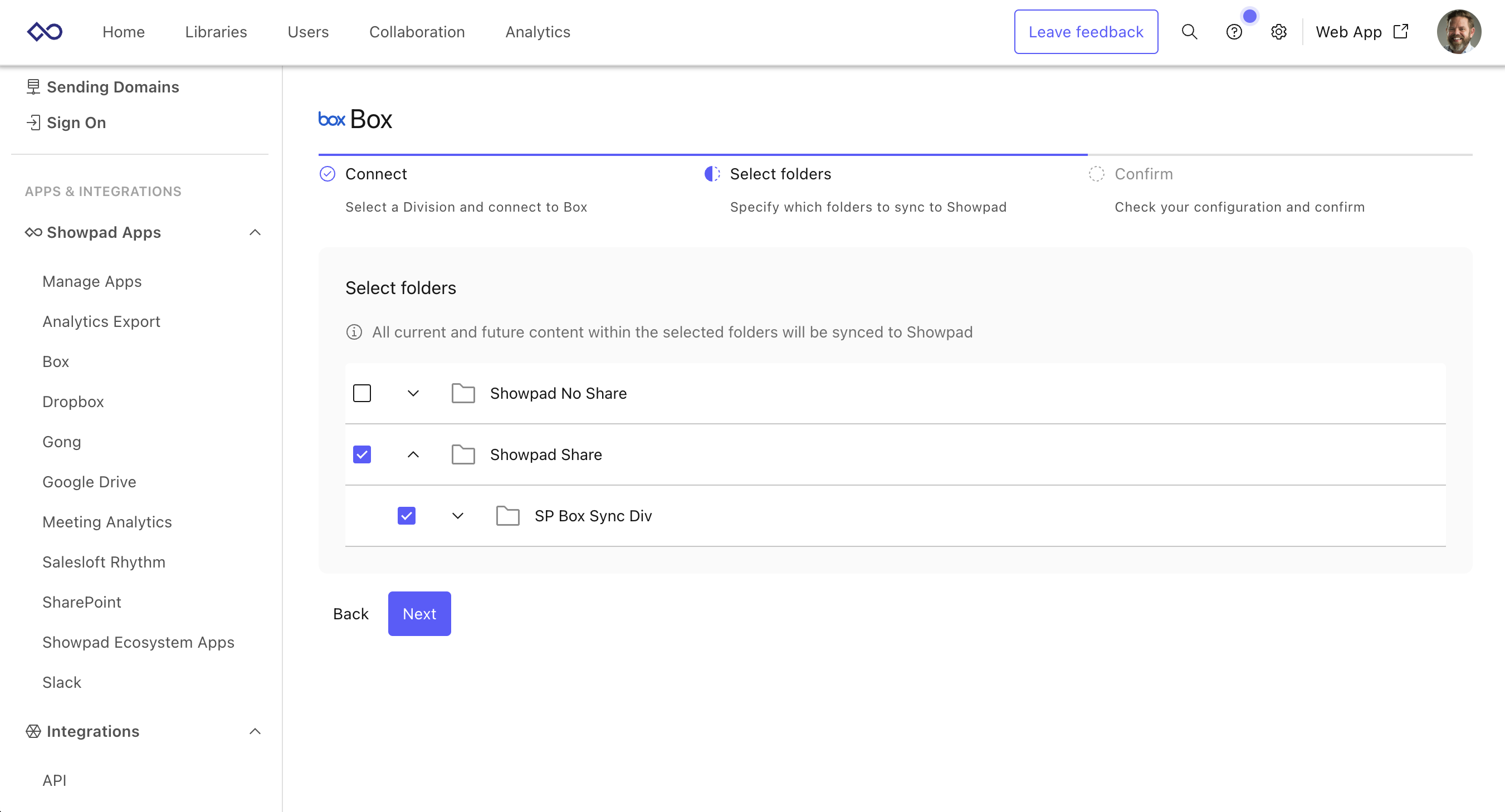Check the Showpad No Share checkbox
The height and width of the screenshot is (812, 1505).
pyautogui.click(x=361, y=393)
